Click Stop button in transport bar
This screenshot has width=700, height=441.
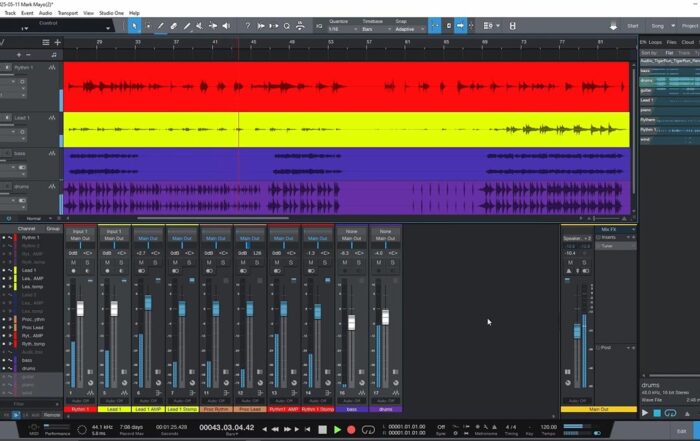322,429
